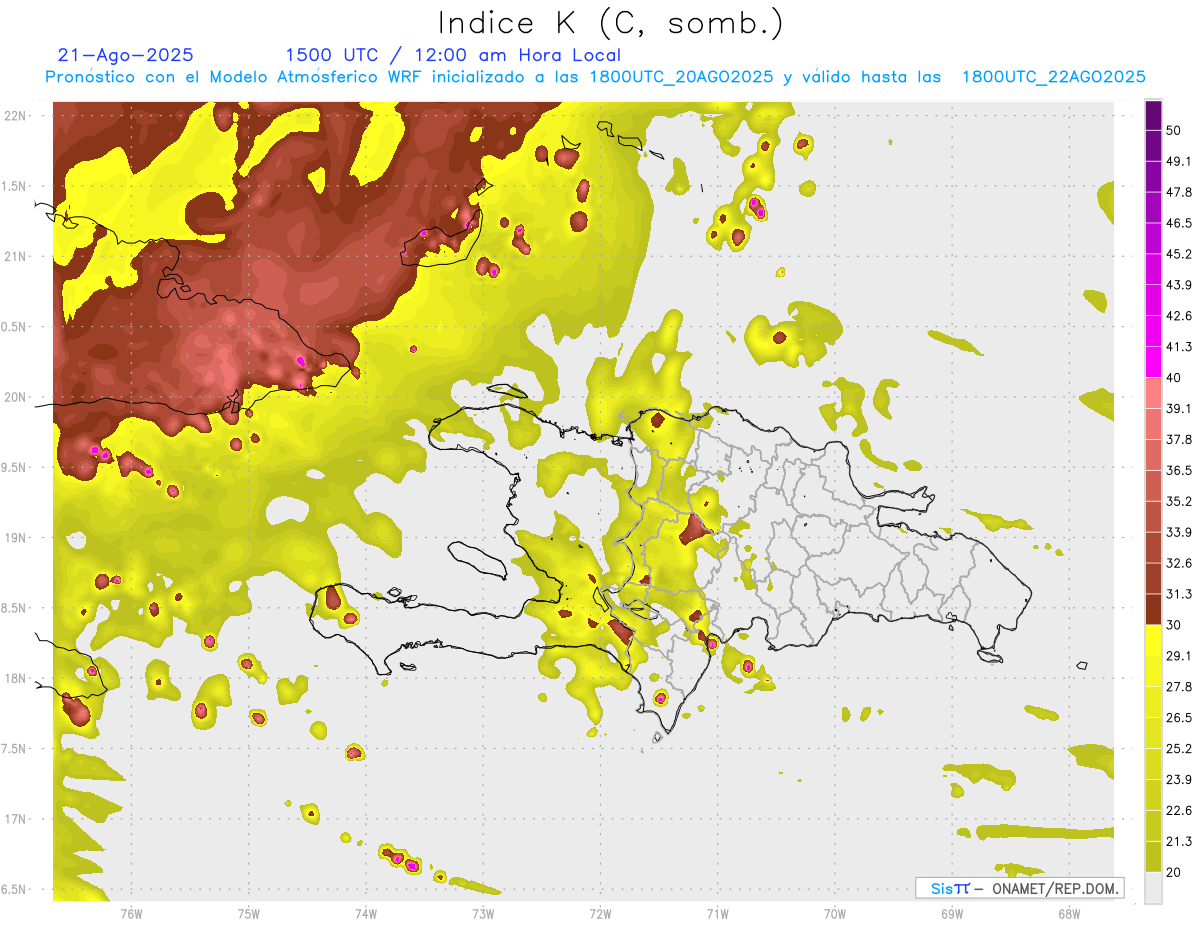Click the '33.9' color scale value
Screen dimensions: 1200x927
(x=1179, y=532)
